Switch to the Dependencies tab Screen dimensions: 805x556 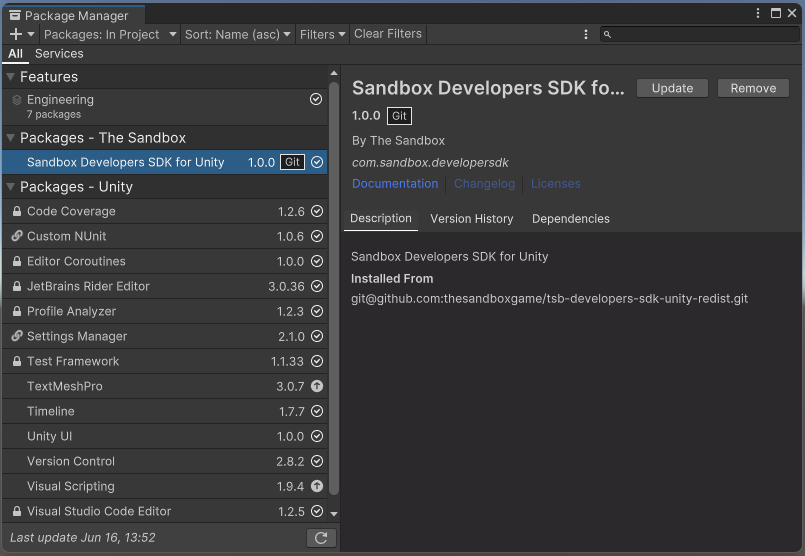pyautogui.click(x=571, y=219)
